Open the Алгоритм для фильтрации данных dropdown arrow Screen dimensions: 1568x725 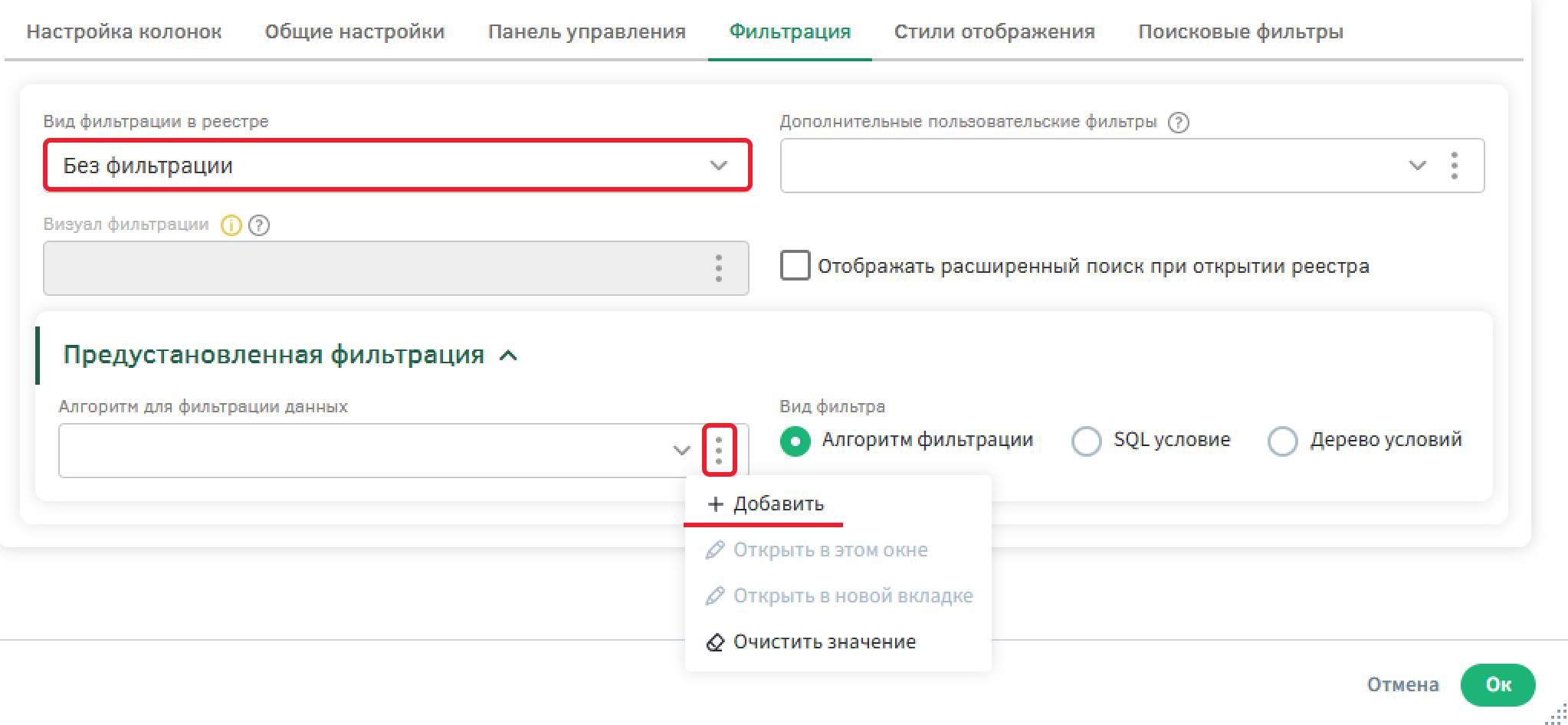[681, 451]
